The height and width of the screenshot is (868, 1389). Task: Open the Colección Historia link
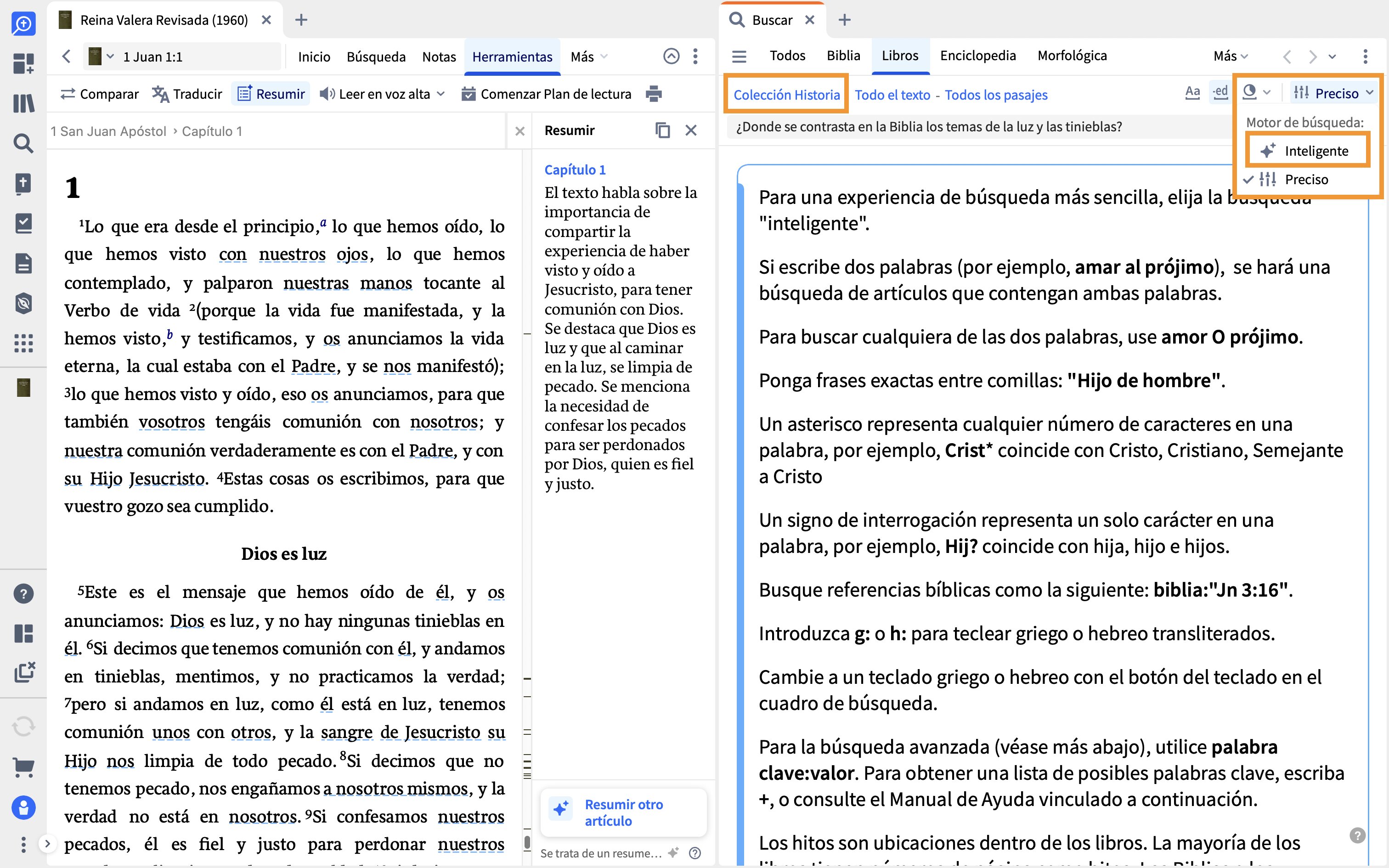pyautogui.click(x=786, y=95)
